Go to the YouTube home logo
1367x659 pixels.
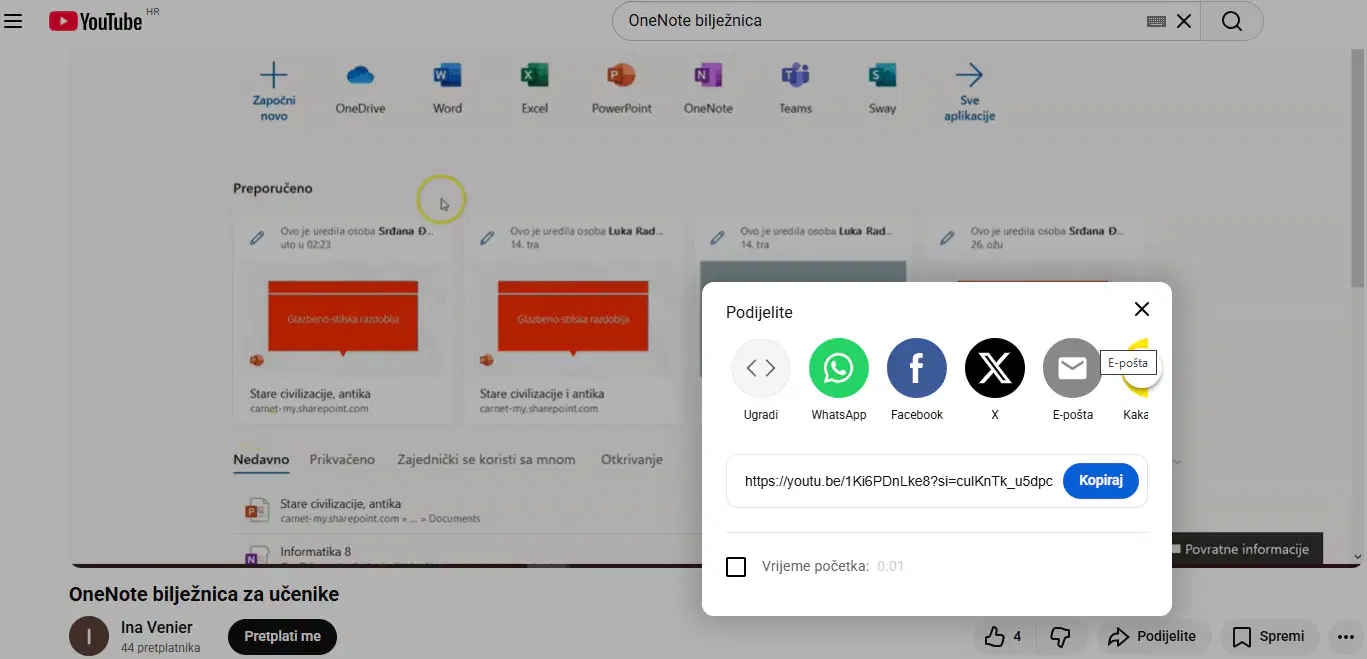coord(96,20)
